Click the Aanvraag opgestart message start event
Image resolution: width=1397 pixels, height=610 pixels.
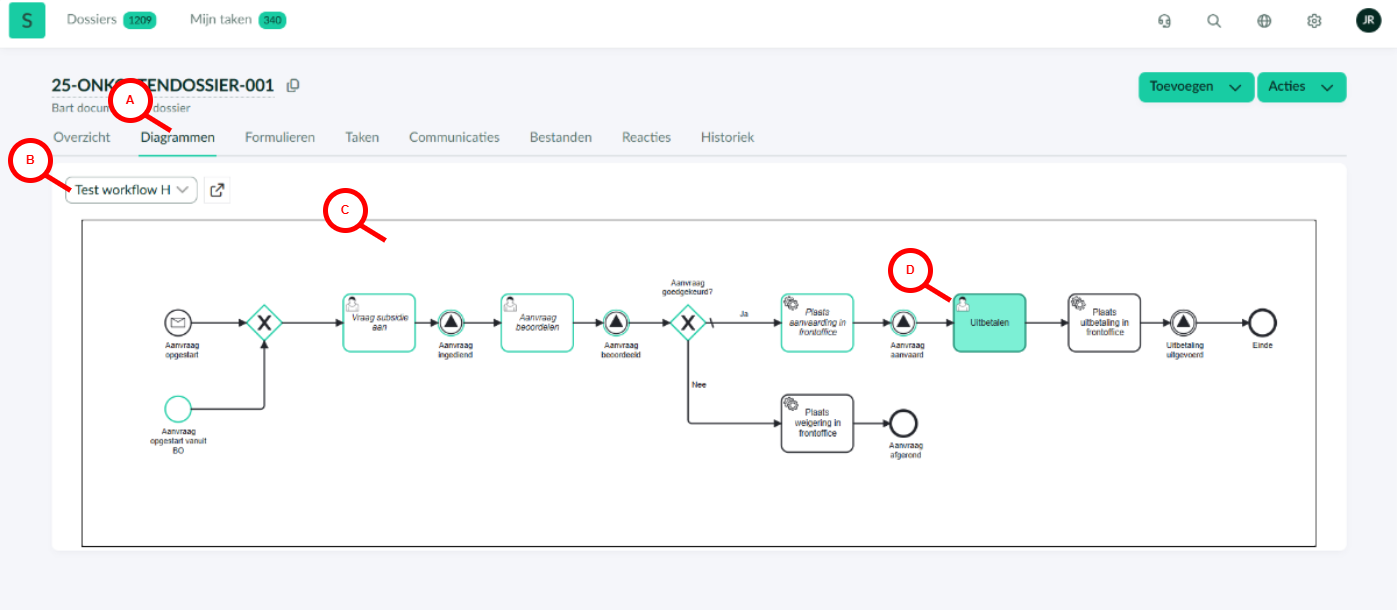point(178,323)
